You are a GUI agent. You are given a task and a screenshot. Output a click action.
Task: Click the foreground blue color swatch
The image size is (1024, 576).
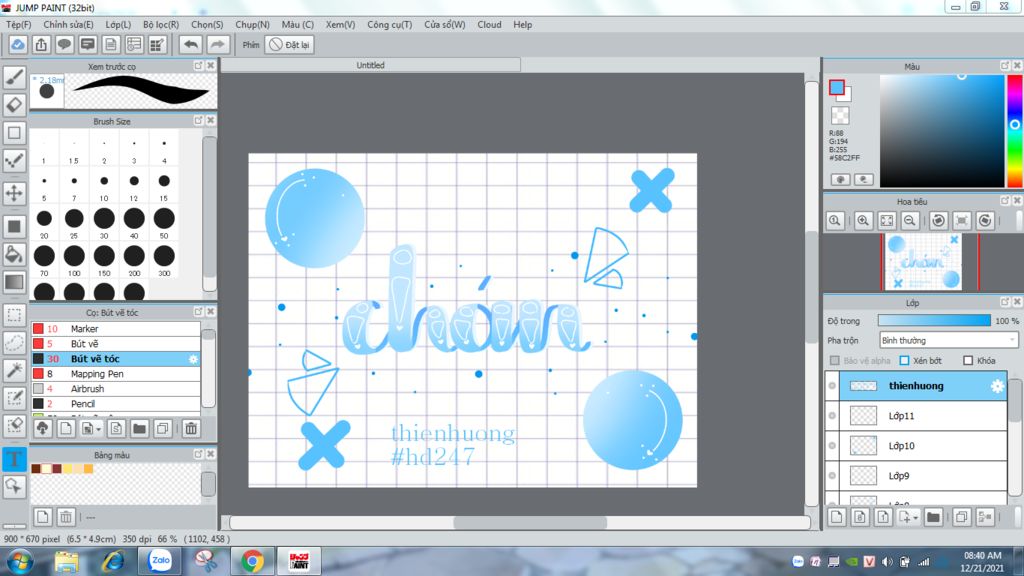pos(837,87)
